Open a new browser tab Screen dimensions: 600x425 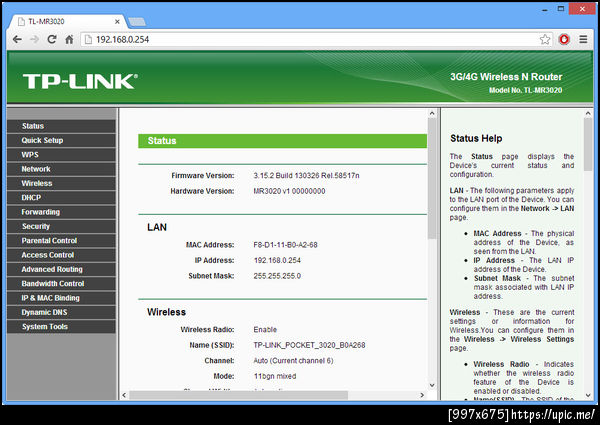pos(137,22)
